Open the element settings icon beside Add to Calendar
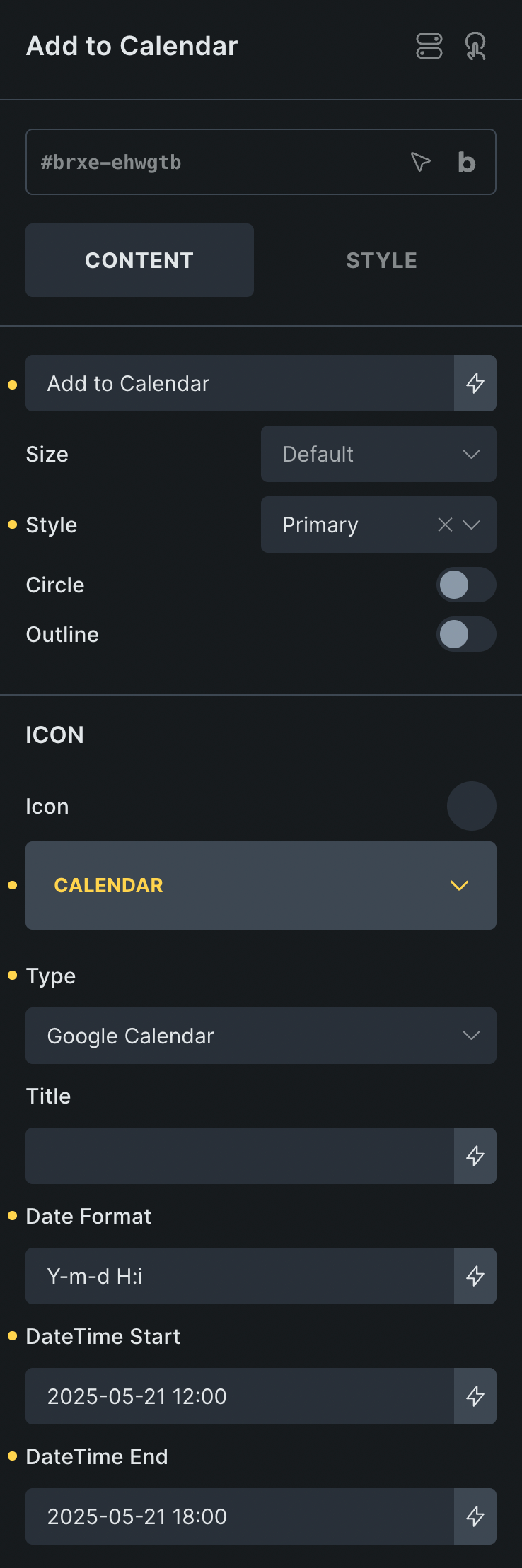 [429, 46]
